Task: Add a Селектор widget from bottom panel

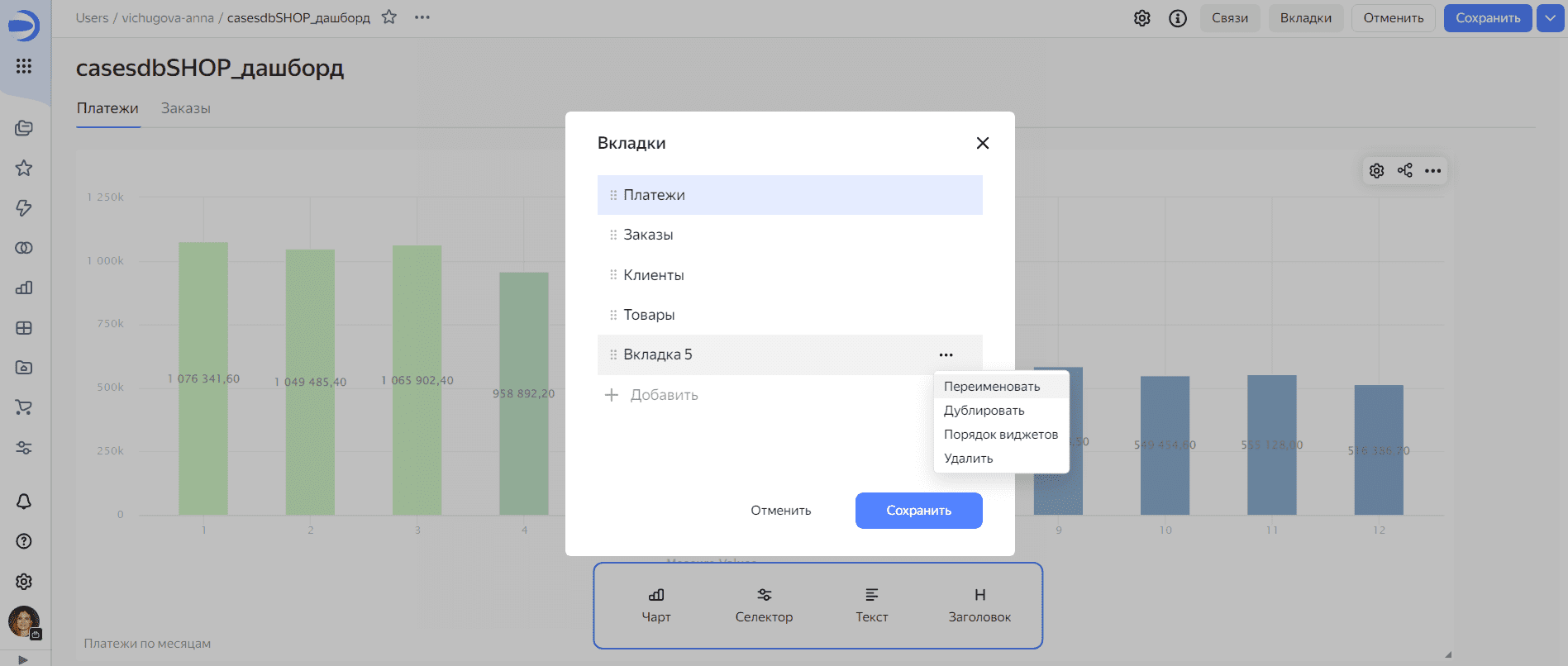Action: pyautogui.click(x=764, y=606)
